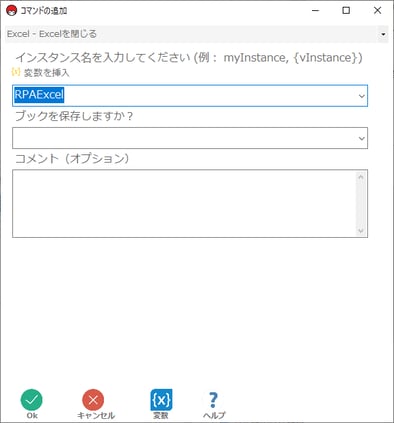
Task: Expand the Excel - Excelを閉じる command selector arrow
Action: pos(383,34)
